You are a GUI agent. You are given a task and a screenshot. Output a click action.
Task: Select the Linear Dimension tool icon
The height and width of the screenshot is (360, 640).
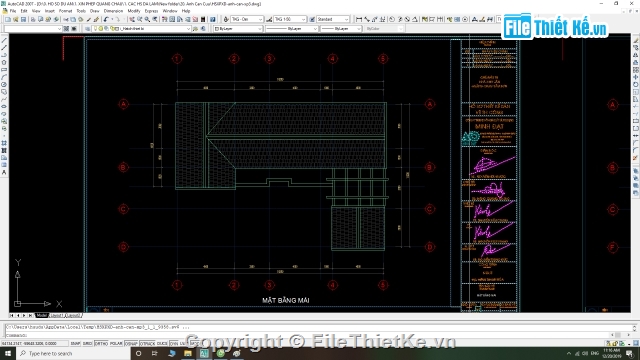click(359, 19)
